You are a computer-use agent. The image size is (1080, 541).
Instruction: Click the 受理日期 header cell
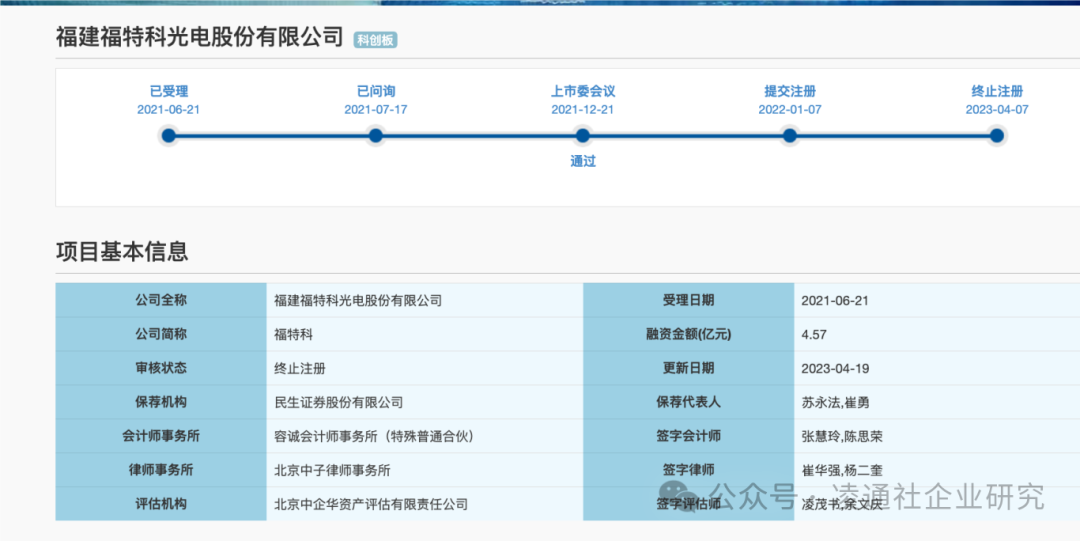pyautogui.click(x=689, y=300)
